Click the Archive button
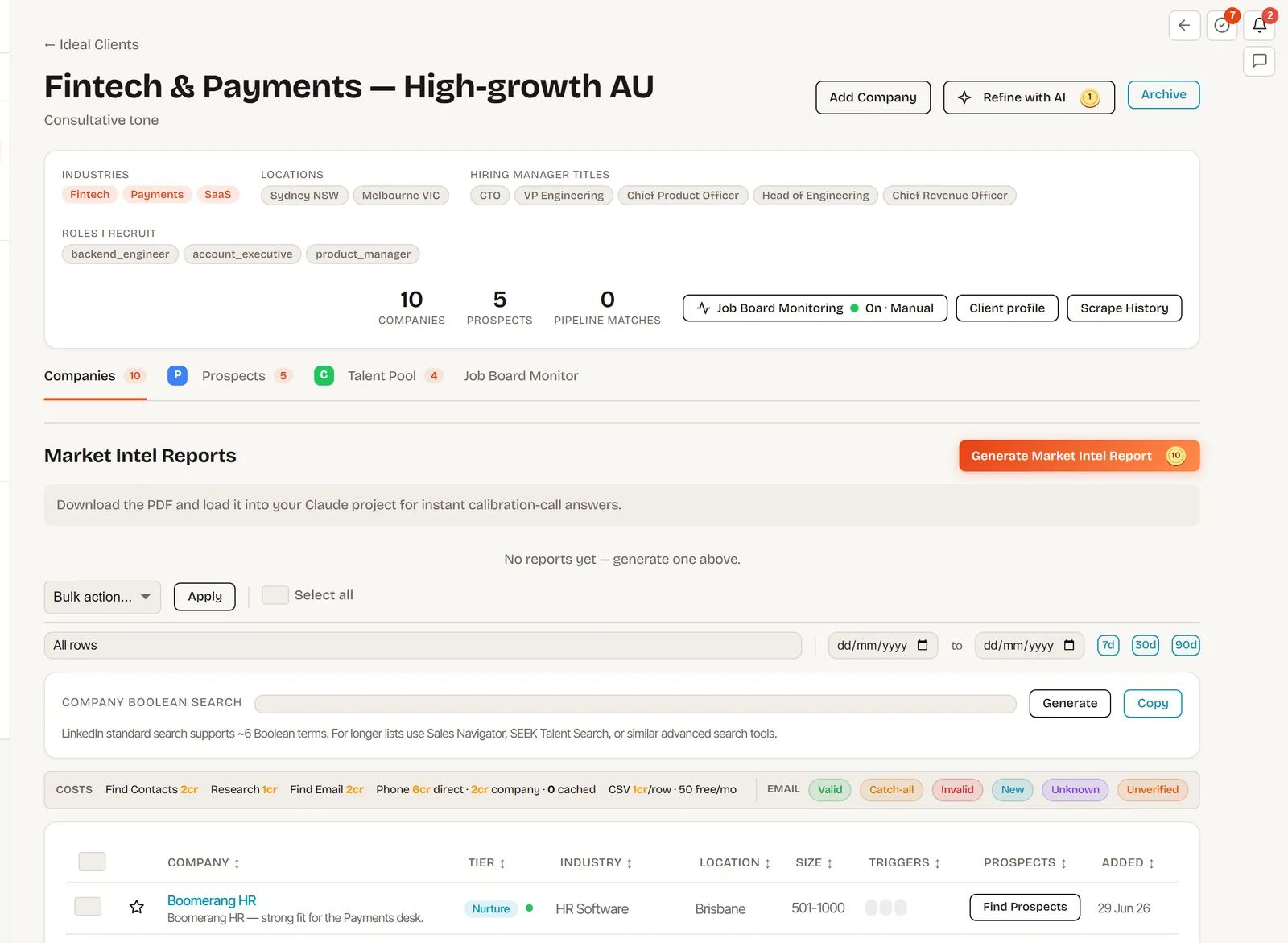Screen dimensions: 1288x943 (1163, 95)
